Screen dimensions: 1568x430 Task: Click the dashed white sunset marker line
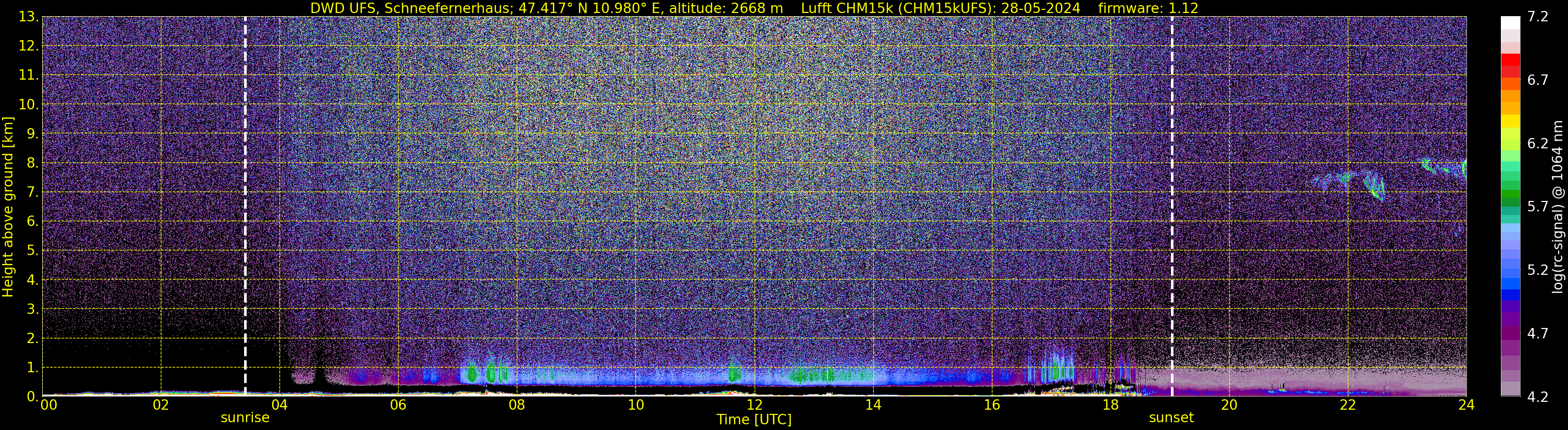click(x=1172, y=206)
